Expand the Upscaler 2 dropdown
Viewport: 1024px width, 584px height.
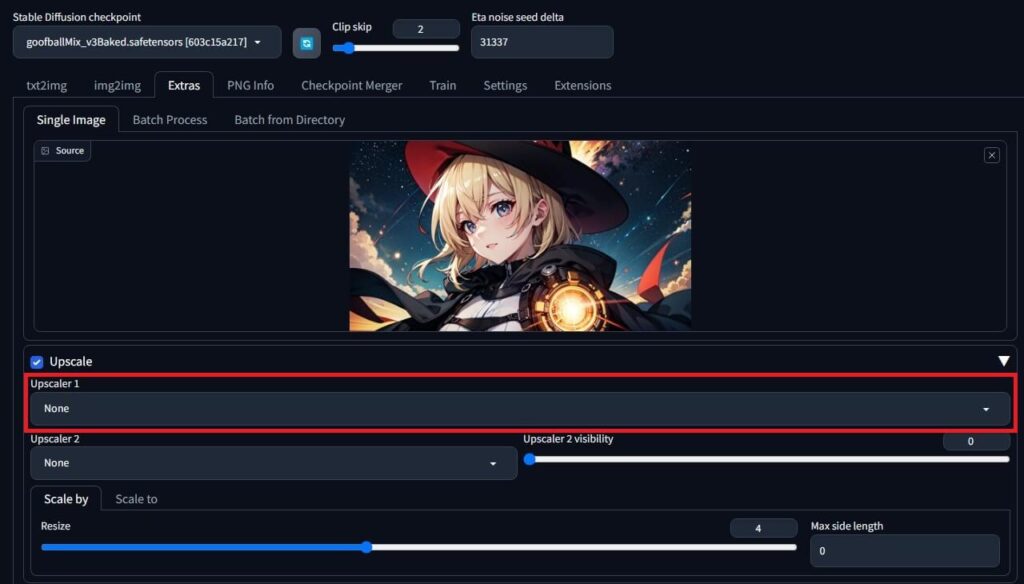[x=273, y=463]
